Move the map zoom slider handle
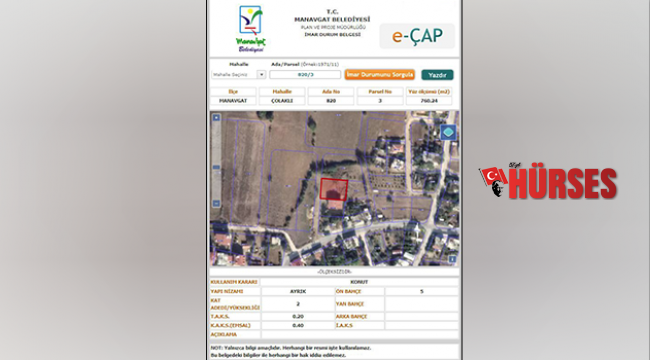650x360 pixels. 216,167
